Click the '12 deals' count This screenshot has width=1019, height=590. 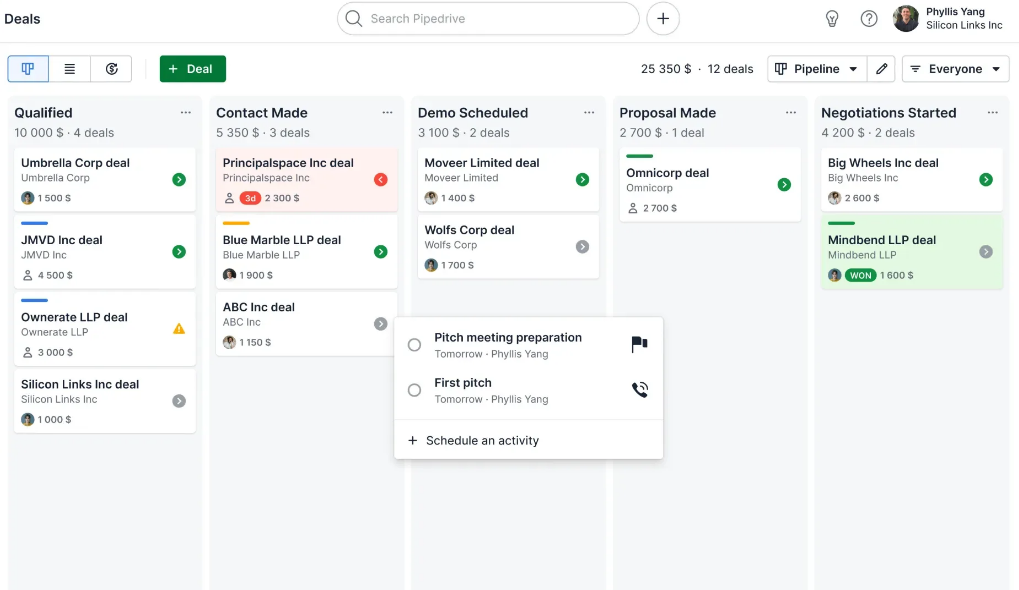730,69
